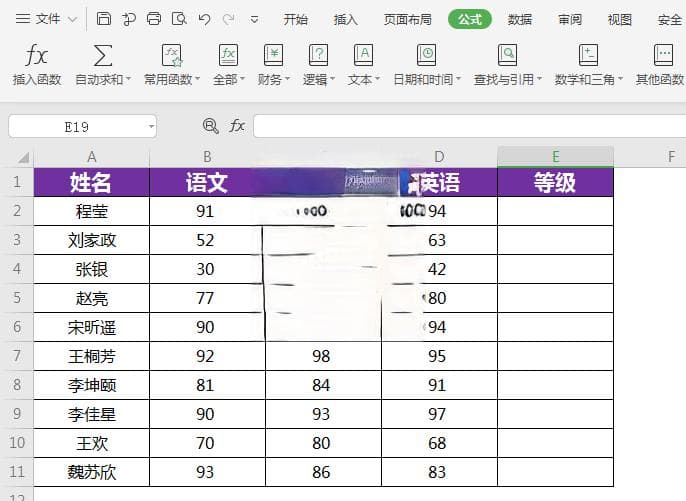
Task: Switch to the 审阅 tab
Action: point(570,20)
